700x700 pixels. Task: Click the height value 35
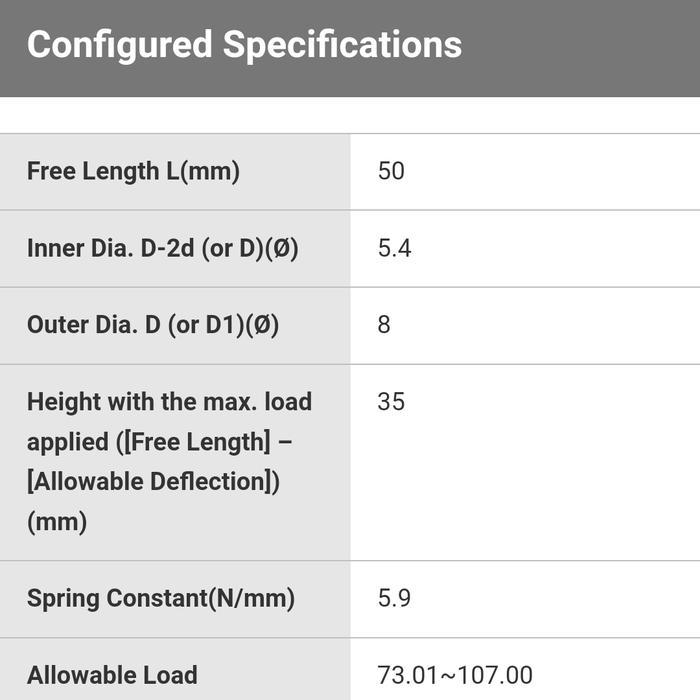click(391, 402)
